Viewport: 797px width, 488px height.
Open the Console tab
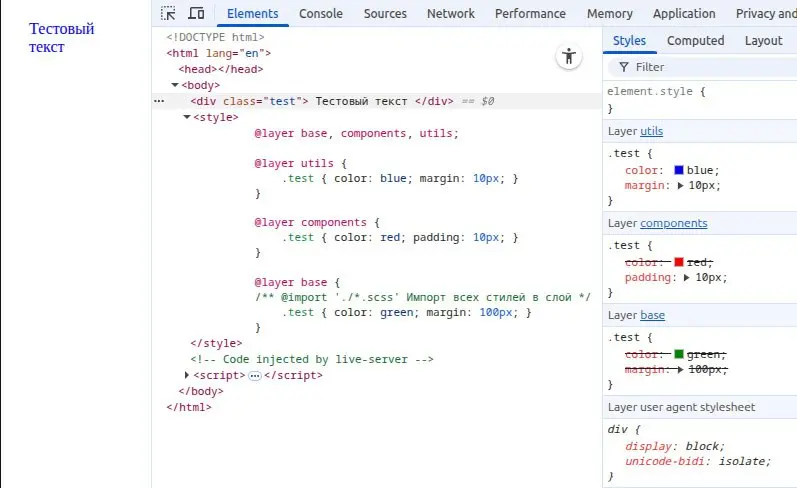(x=321, y=14)
